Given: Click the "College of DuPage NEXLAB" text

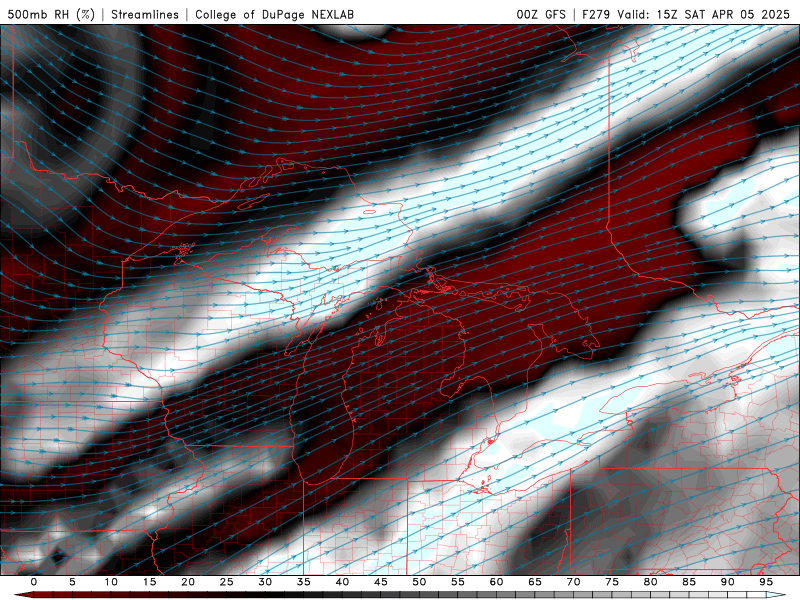Looking at the screenshot, I should (274, 14).
